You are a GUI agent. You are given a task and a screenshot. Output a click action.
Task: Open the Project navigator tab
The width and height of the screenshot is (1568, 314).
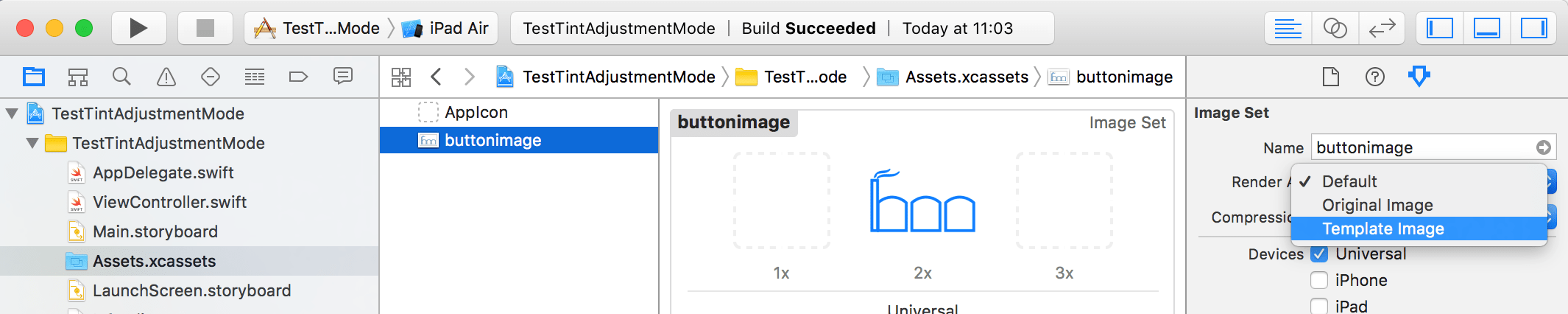tap(34, 77)
